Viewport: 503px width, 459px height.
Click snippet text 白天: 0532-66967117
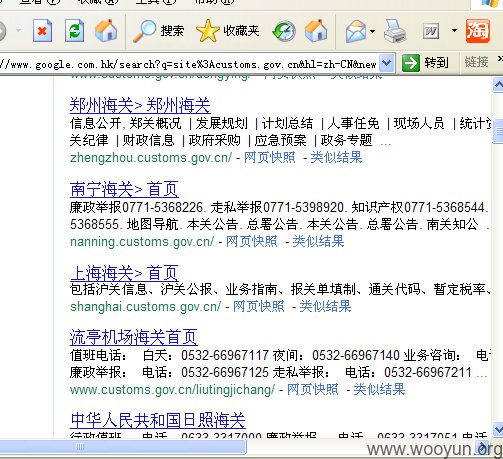tap(206, 355)
